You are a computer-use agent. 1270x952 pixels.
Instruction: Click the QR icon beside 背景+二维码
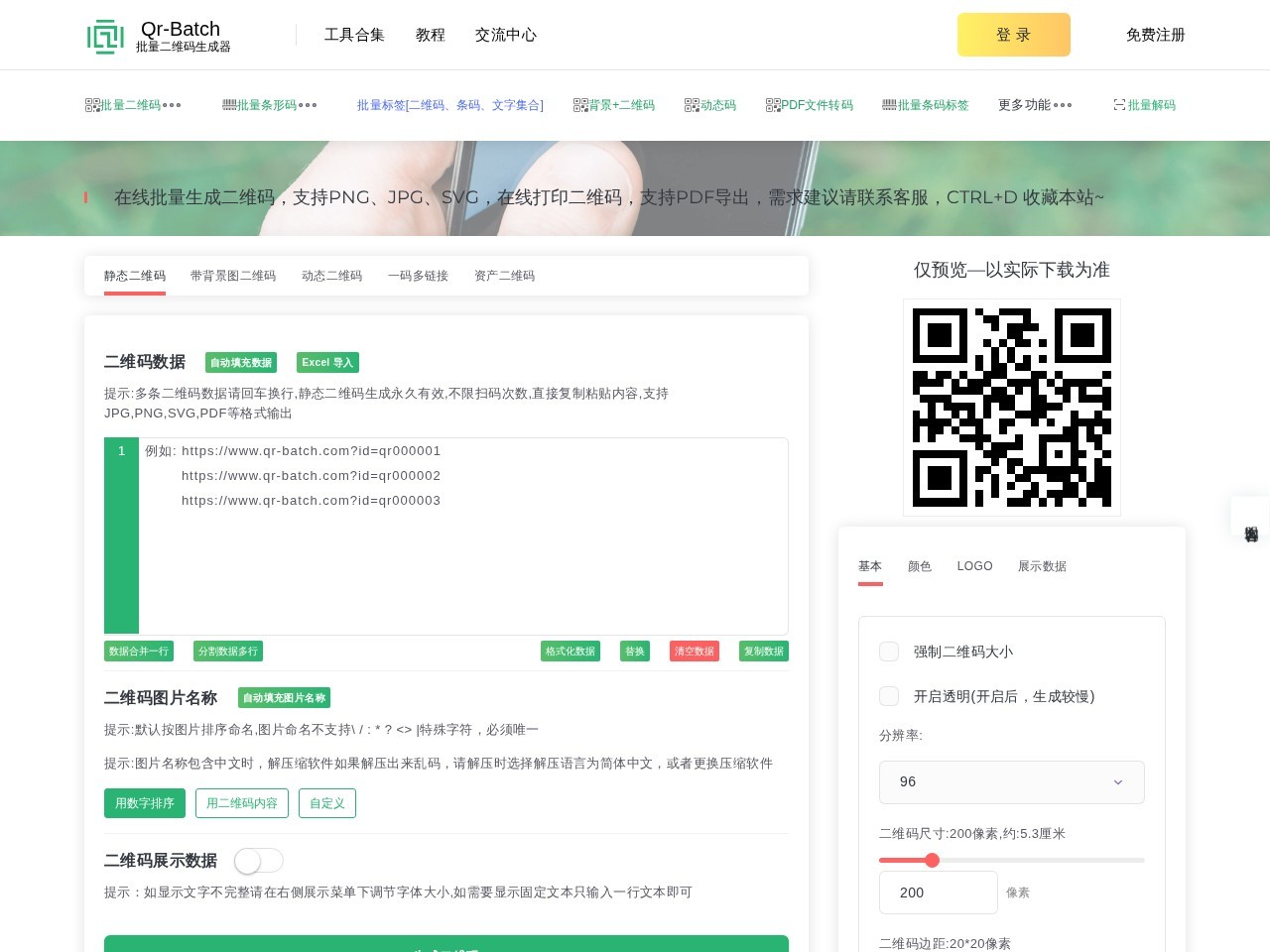(580, 105)
